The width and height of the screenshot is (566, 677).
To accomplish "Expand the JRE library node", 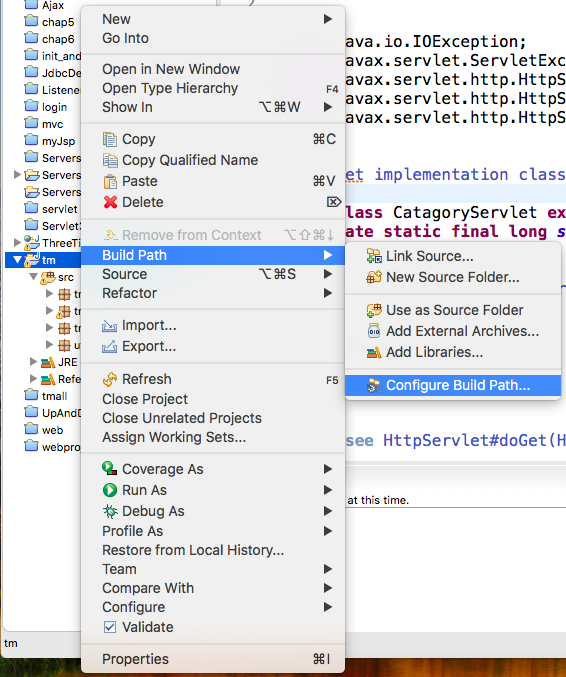I will (33, 362).
